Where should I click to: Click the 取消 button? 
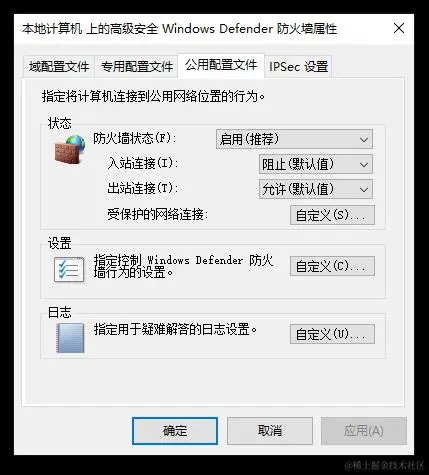270,431
